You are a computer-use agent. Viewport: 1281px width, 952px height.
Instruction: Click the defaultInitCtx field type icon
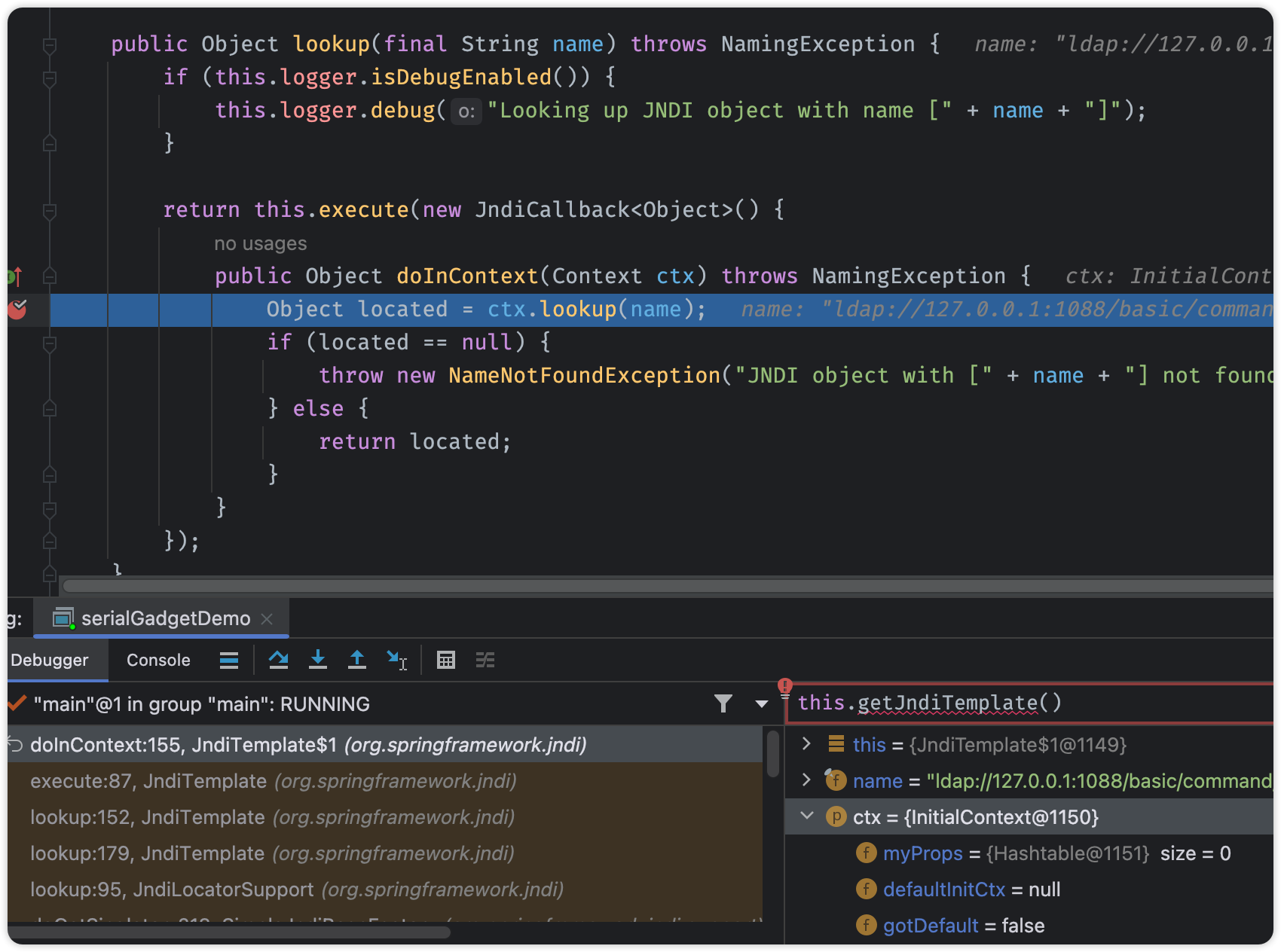coord(867,889)
